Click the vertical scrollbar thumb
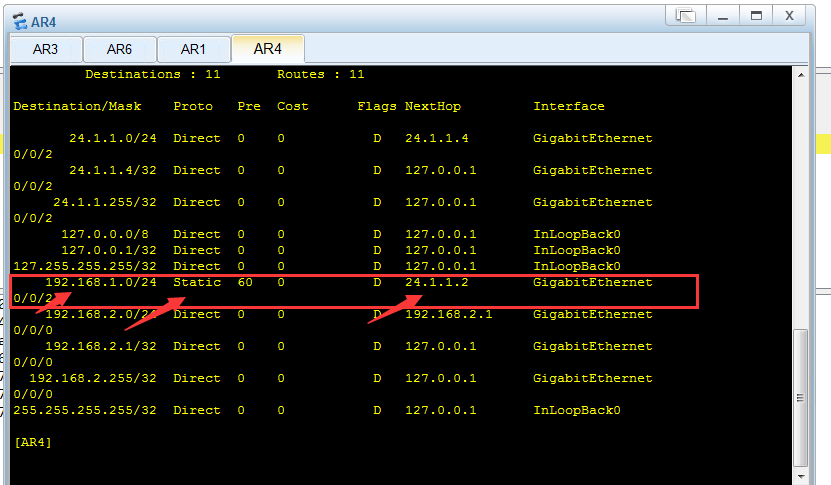Viewport: 831px width, 485px height. [801, 398]
